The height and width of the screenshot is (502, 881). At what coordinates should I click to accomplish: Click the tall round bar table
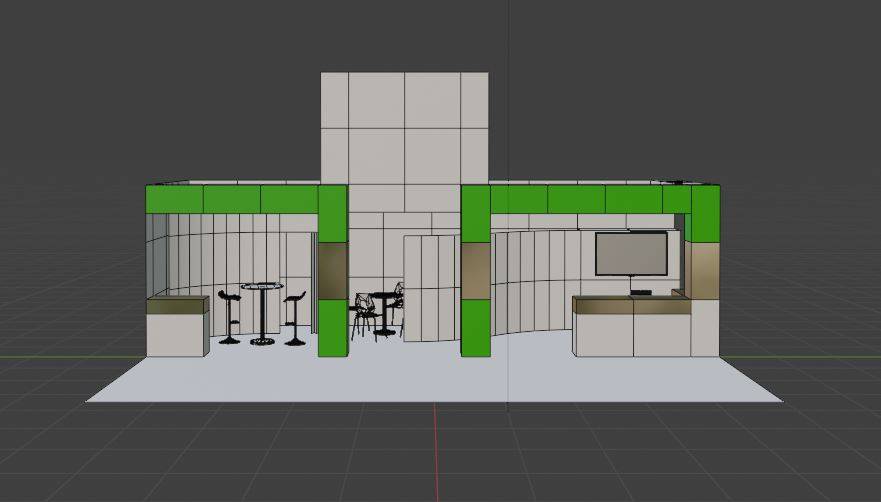pos(262,313)
